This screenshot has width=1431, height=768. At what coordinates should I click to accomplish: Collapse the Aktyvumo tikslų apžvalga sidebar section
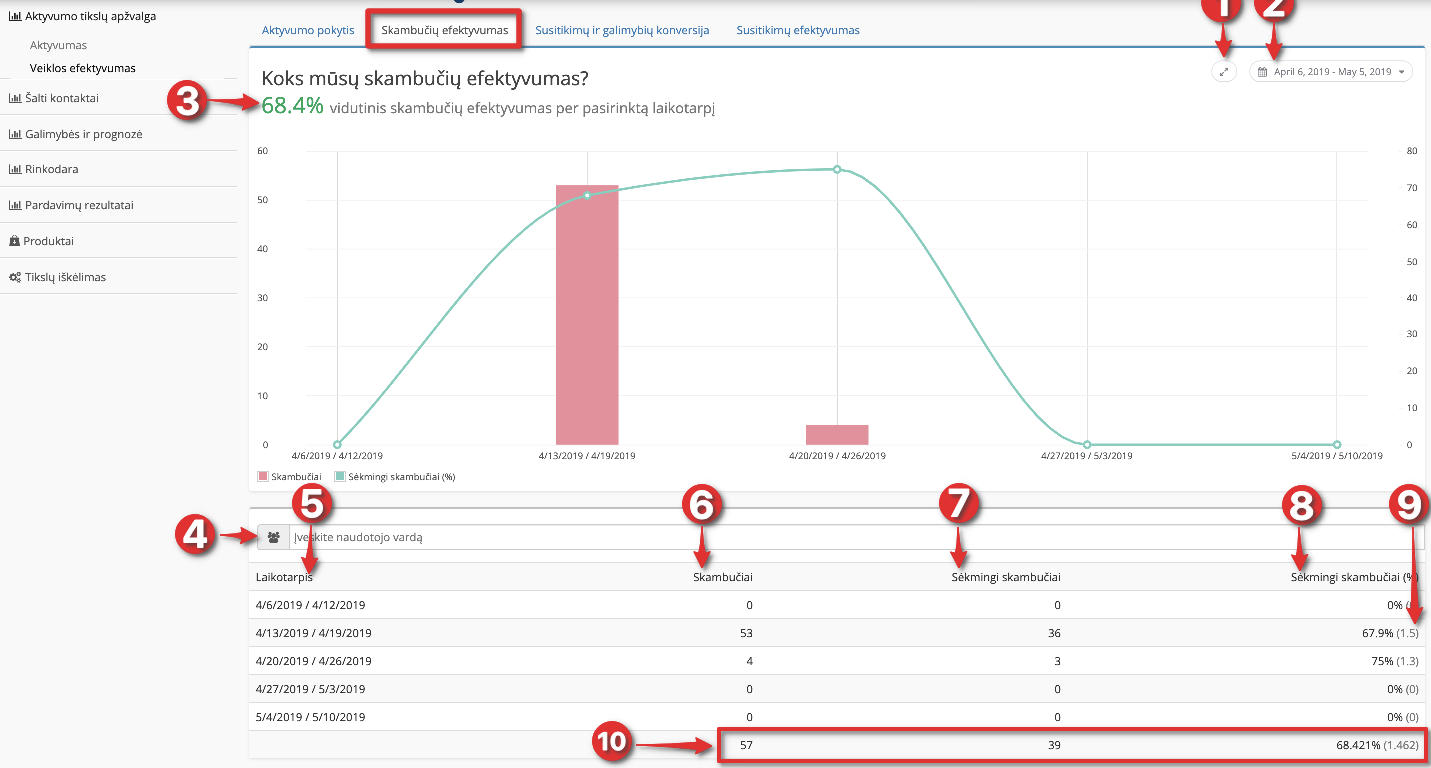point(82,16)
